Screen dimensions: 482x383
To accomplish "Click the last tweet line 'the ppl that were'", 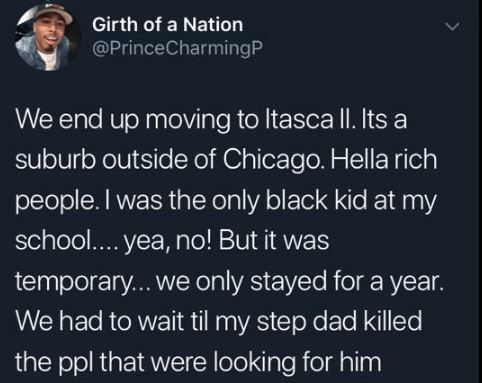I will coord(198,362).
